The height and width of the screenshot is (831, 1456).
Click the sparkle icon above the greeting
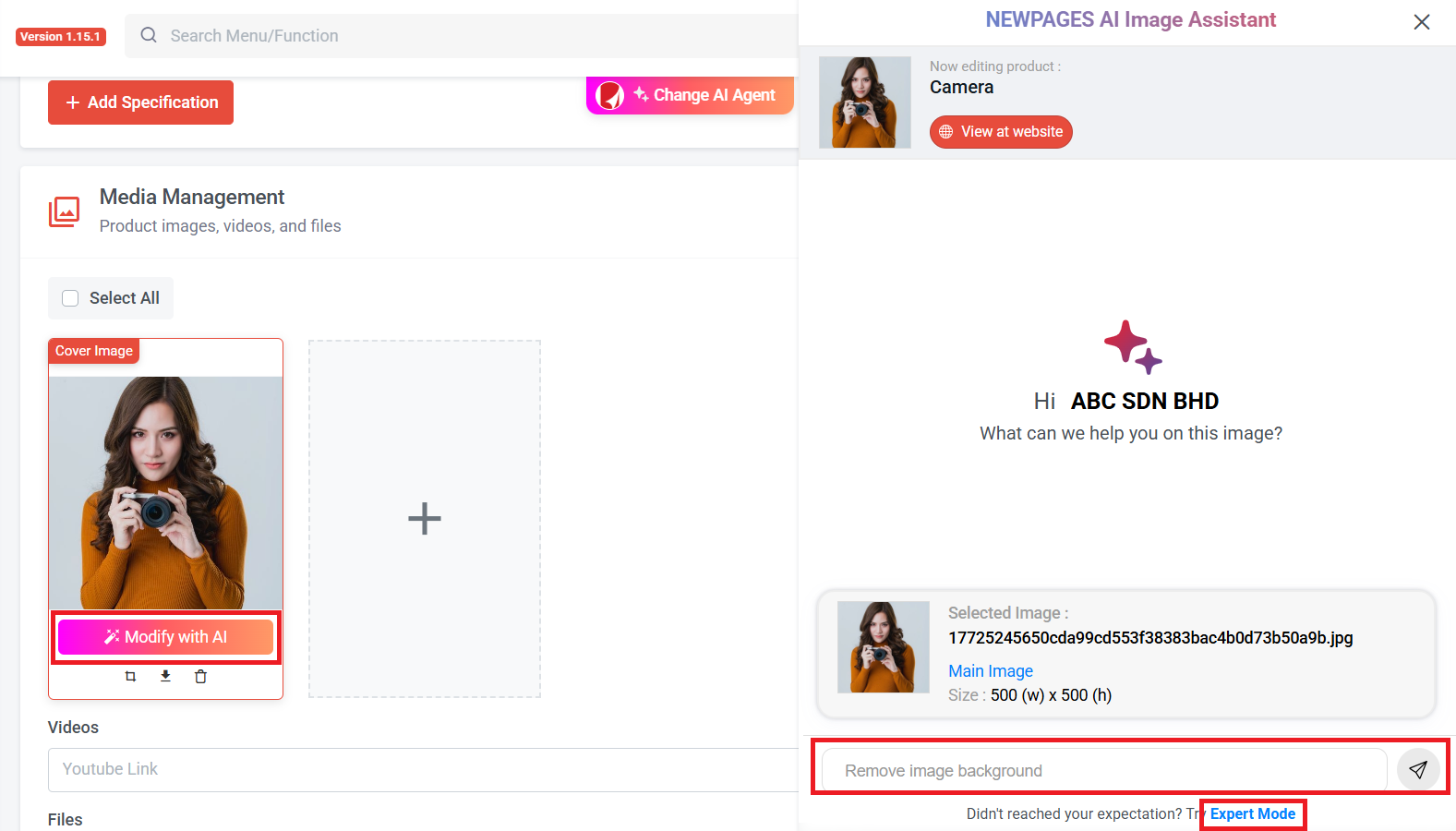[1132, 347]
